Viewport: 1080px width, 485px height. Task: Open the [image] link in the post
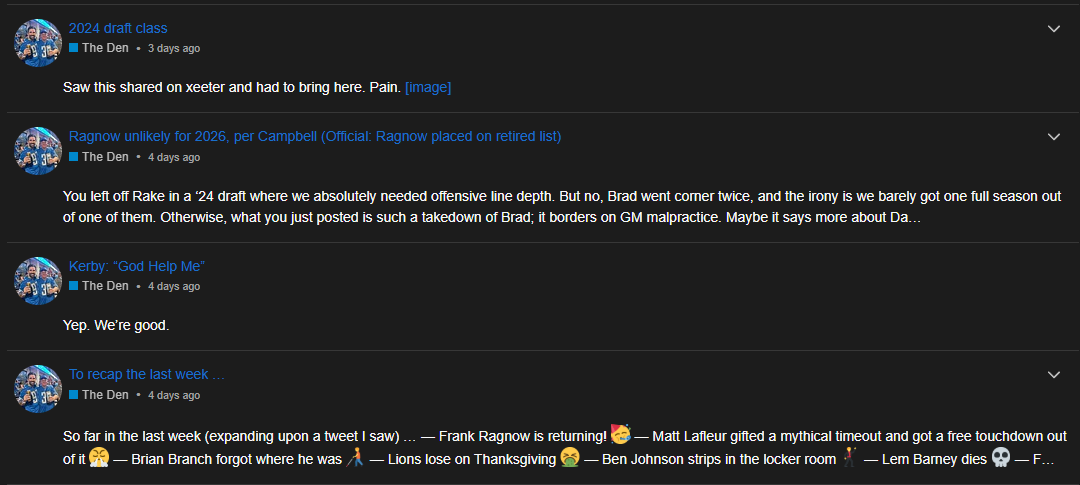[x=428, y=88]
